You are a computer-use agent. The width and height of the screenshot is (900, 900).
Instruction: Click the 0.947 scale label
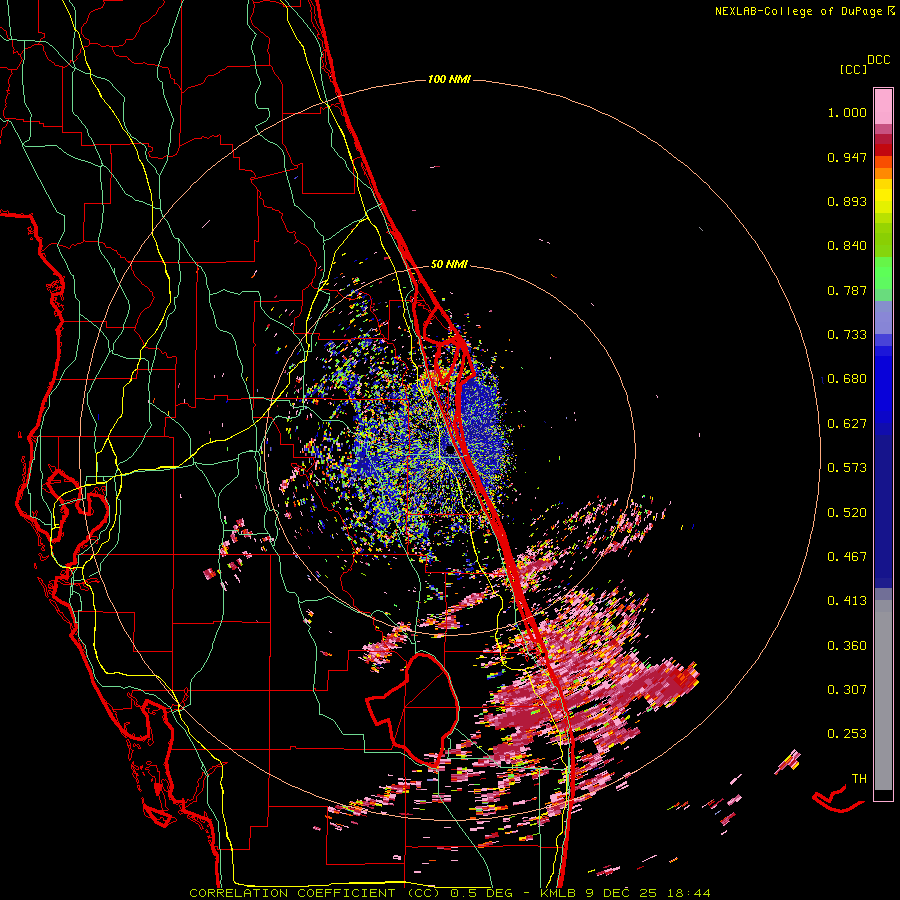847,157
